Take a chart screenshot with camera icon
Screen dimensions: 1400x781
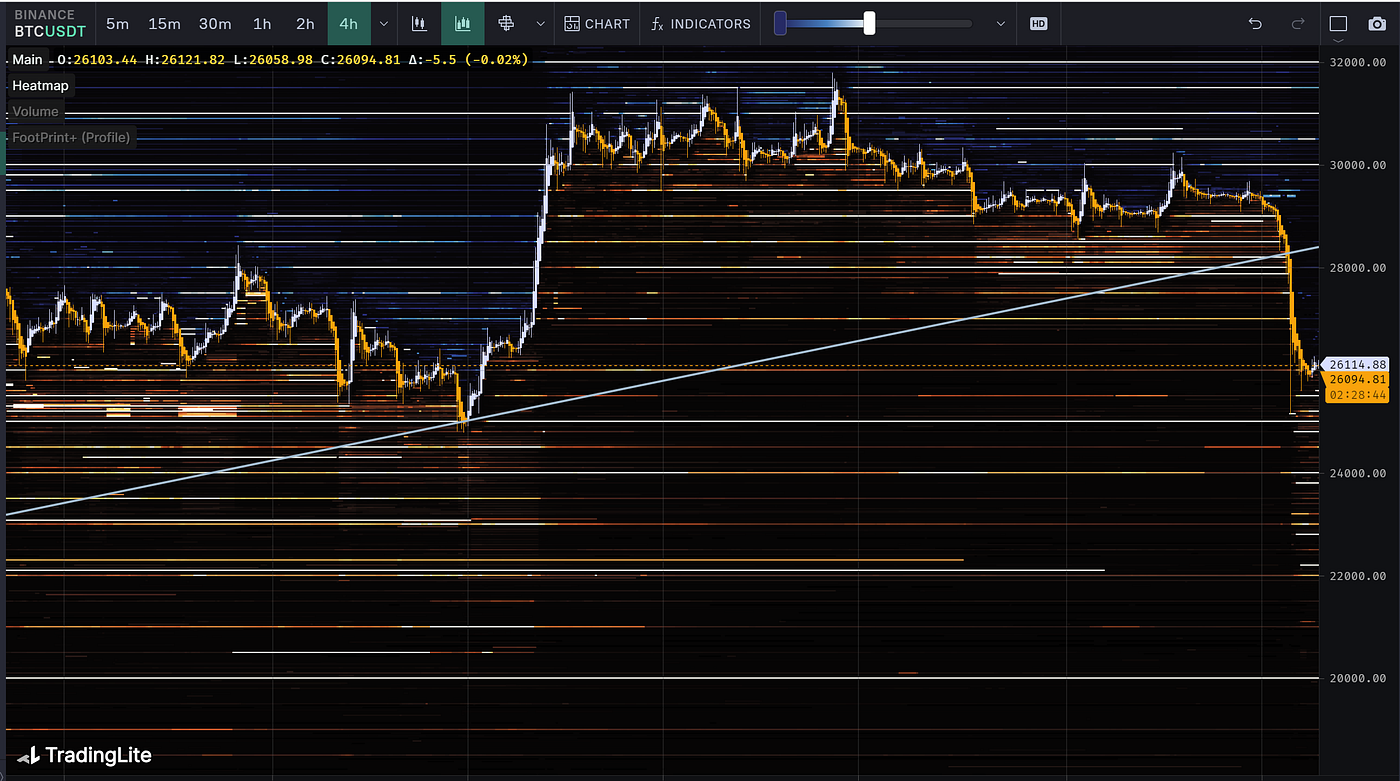pos(1376,23)
